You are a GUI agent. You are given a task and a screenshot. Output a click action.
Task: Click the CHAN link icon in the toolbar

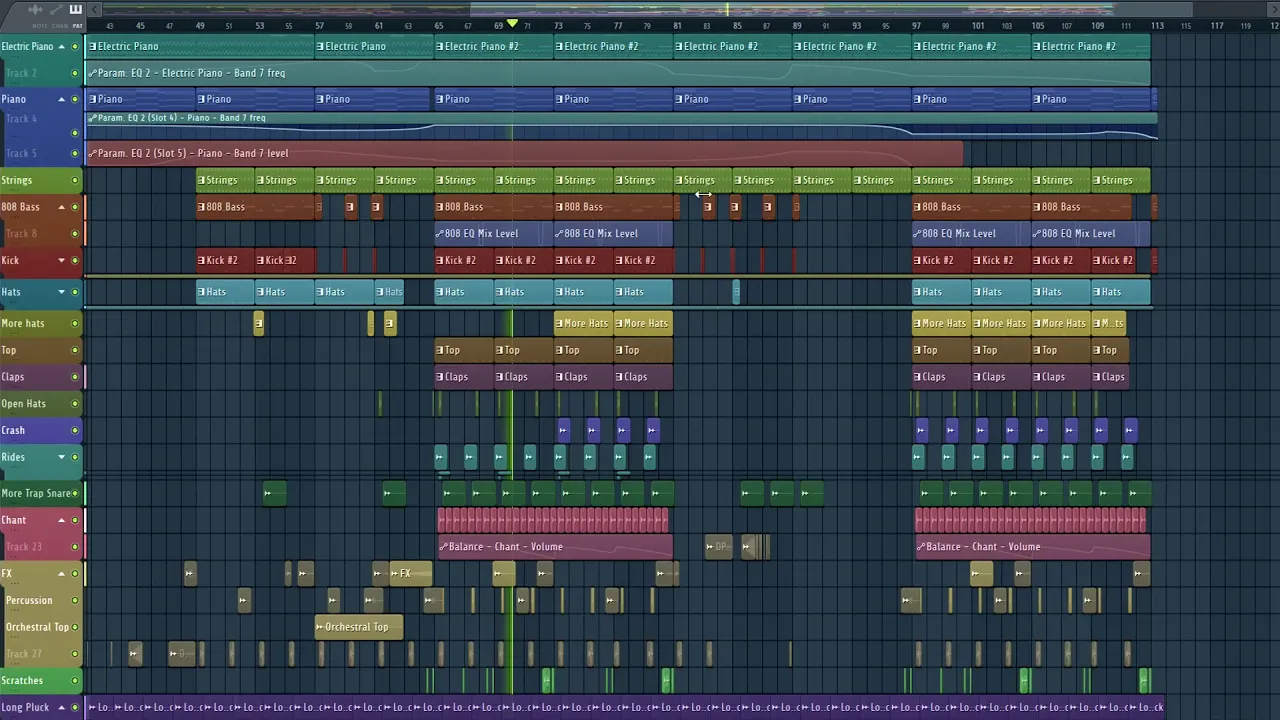(x=55, y=9)
